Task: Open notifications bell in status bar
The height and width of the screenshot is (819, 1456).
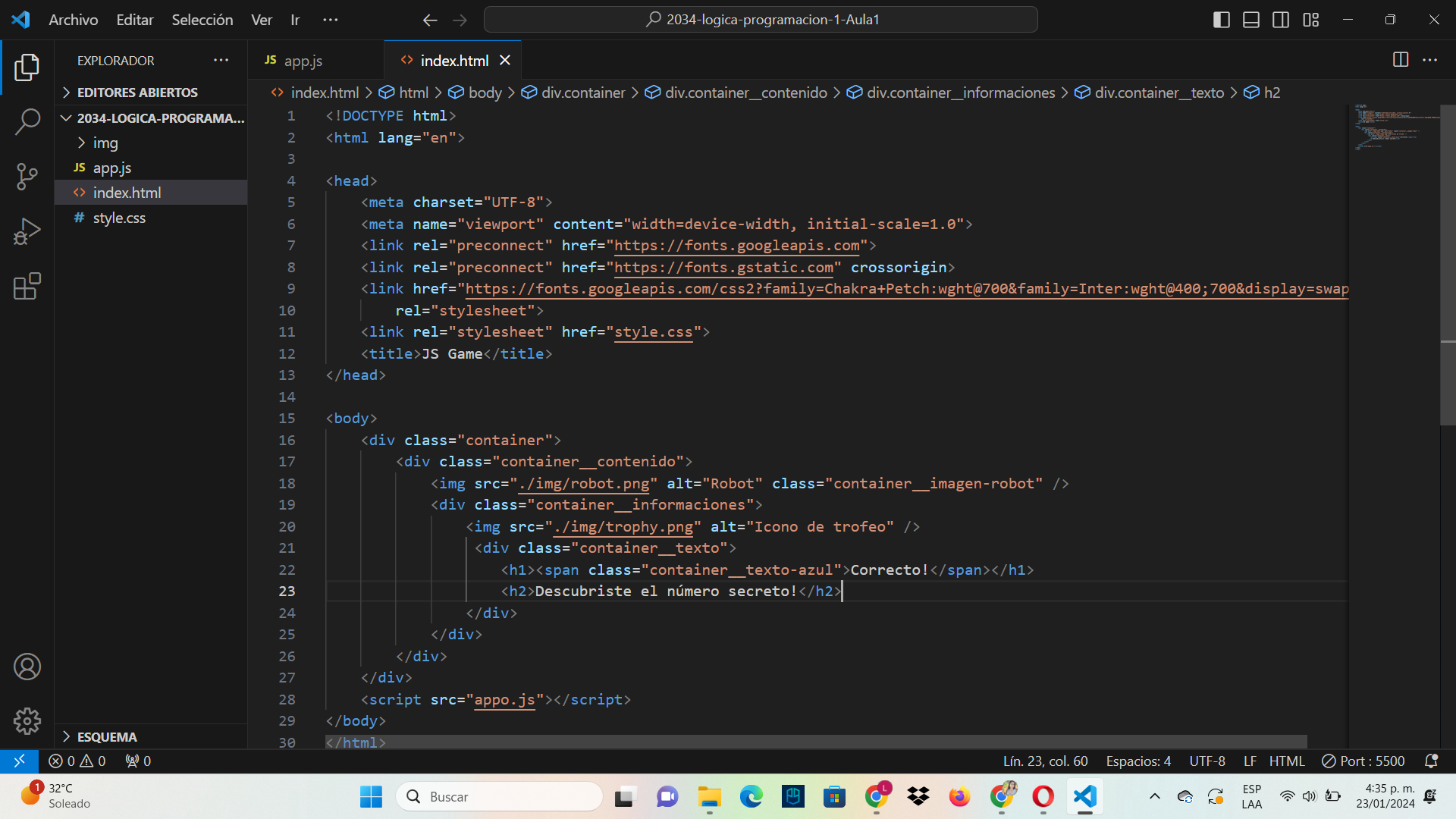Action: (1431, 761)
